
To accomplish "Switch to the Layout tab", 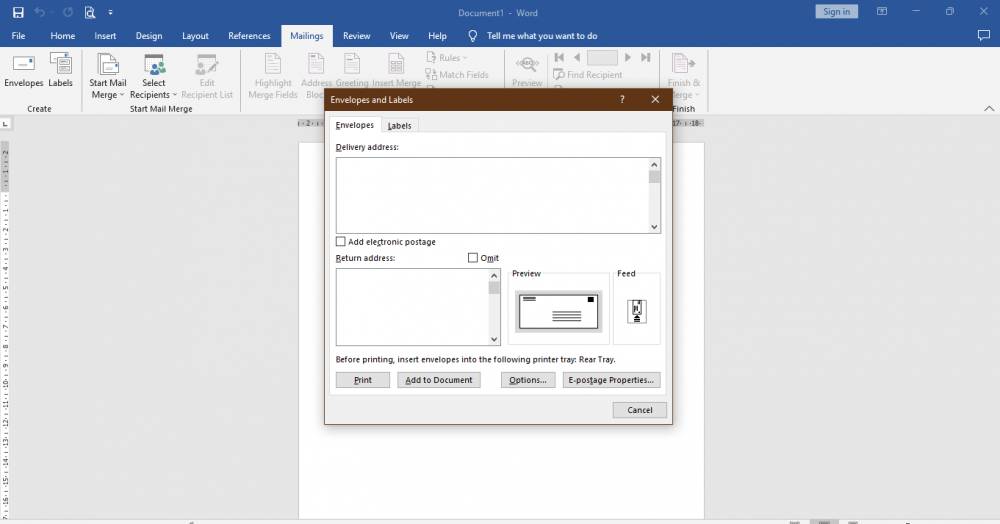I will click(x=195, y=36).
